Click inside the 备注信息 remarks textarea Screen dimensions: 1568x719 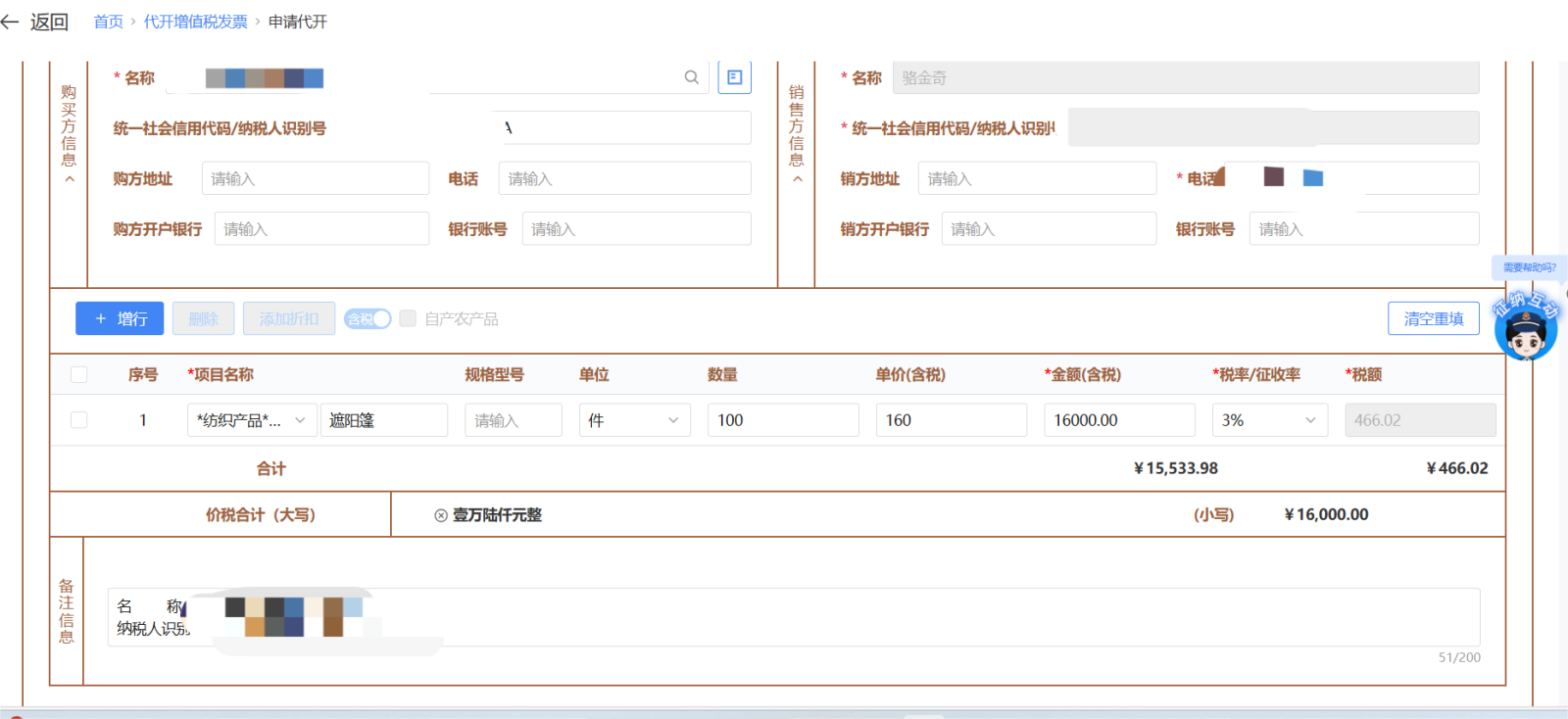794,617
